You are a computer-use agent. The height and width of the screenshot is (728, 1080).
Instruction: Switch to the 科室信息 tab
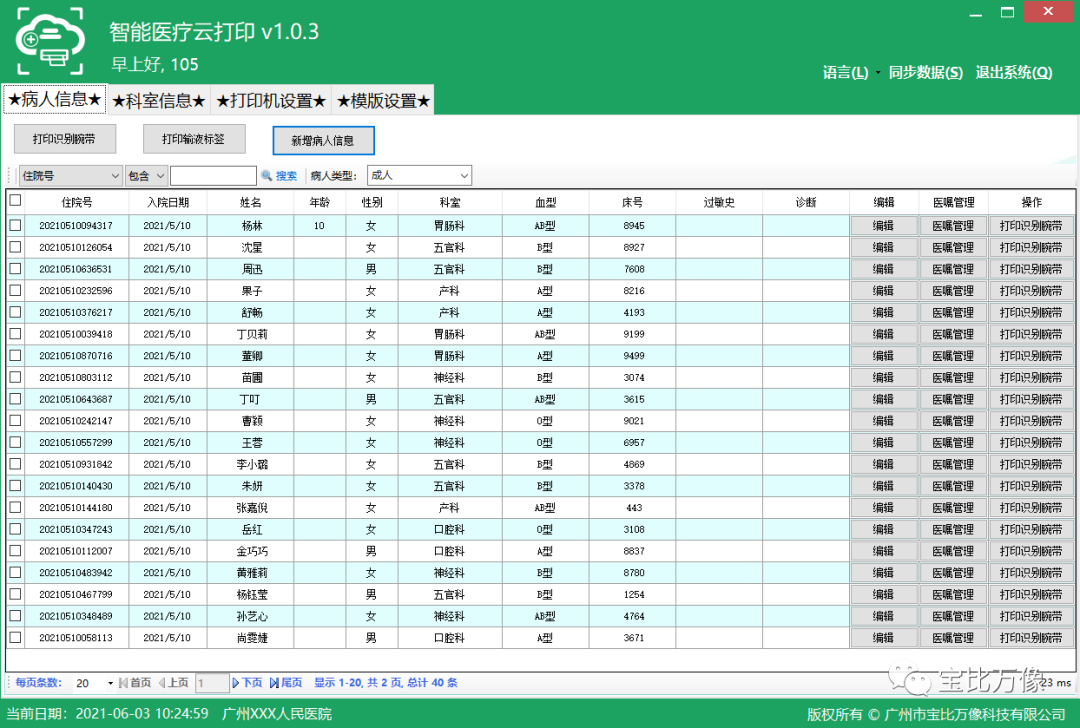(x=159, y=101)
